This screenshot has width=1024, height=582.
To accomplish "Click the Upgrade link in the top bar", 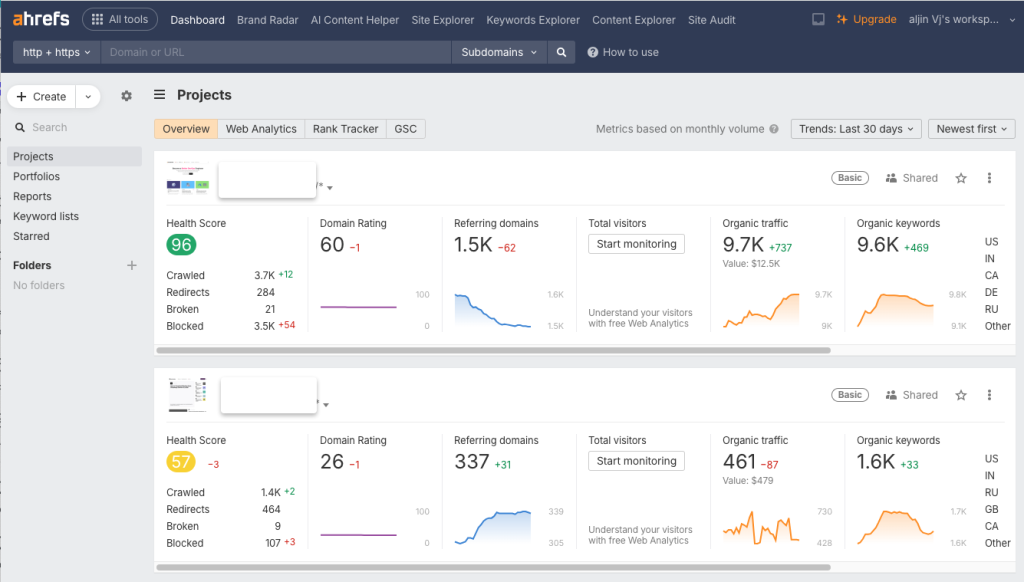I will pyautogui.click(x=874, y=18).
